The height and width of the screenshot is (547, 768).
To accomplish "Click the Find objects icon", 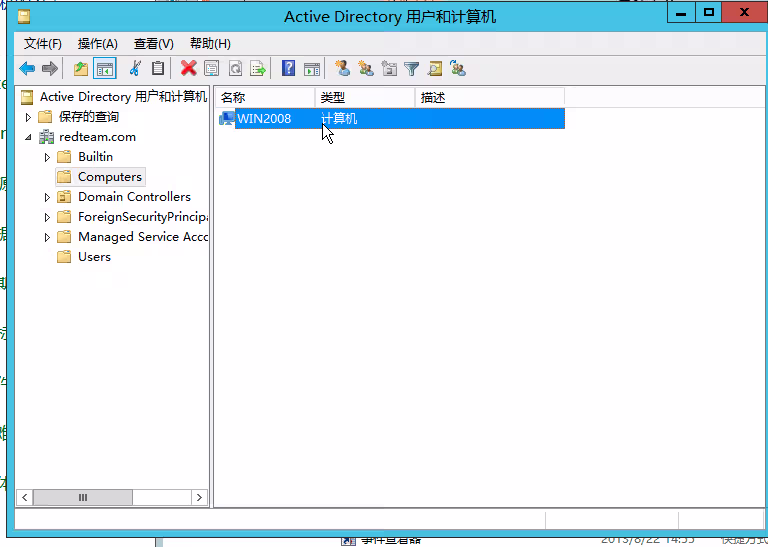I will click(x=434, y=69).
